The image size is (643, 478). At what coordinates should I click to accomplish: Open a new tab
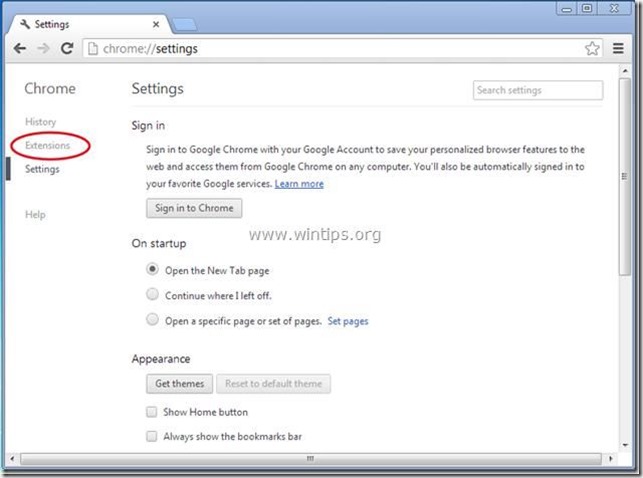(x=185, y=25)
